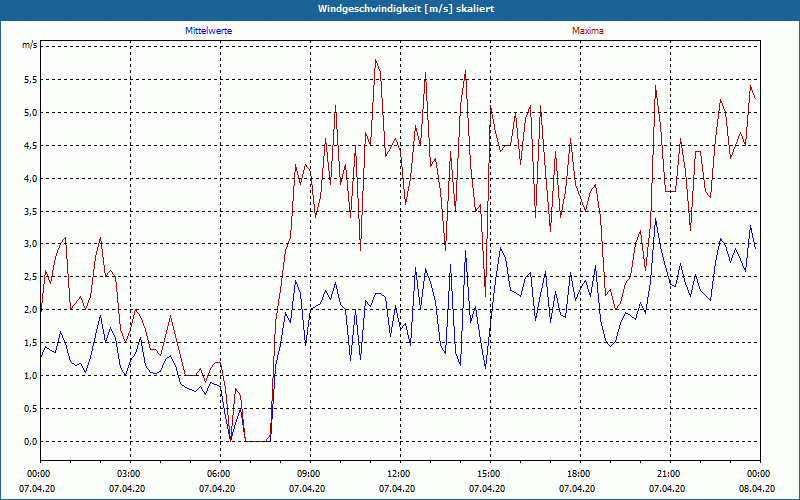Screen dimensions: 800x500
Task: Click the 06:00 time label
Action: 217,474
